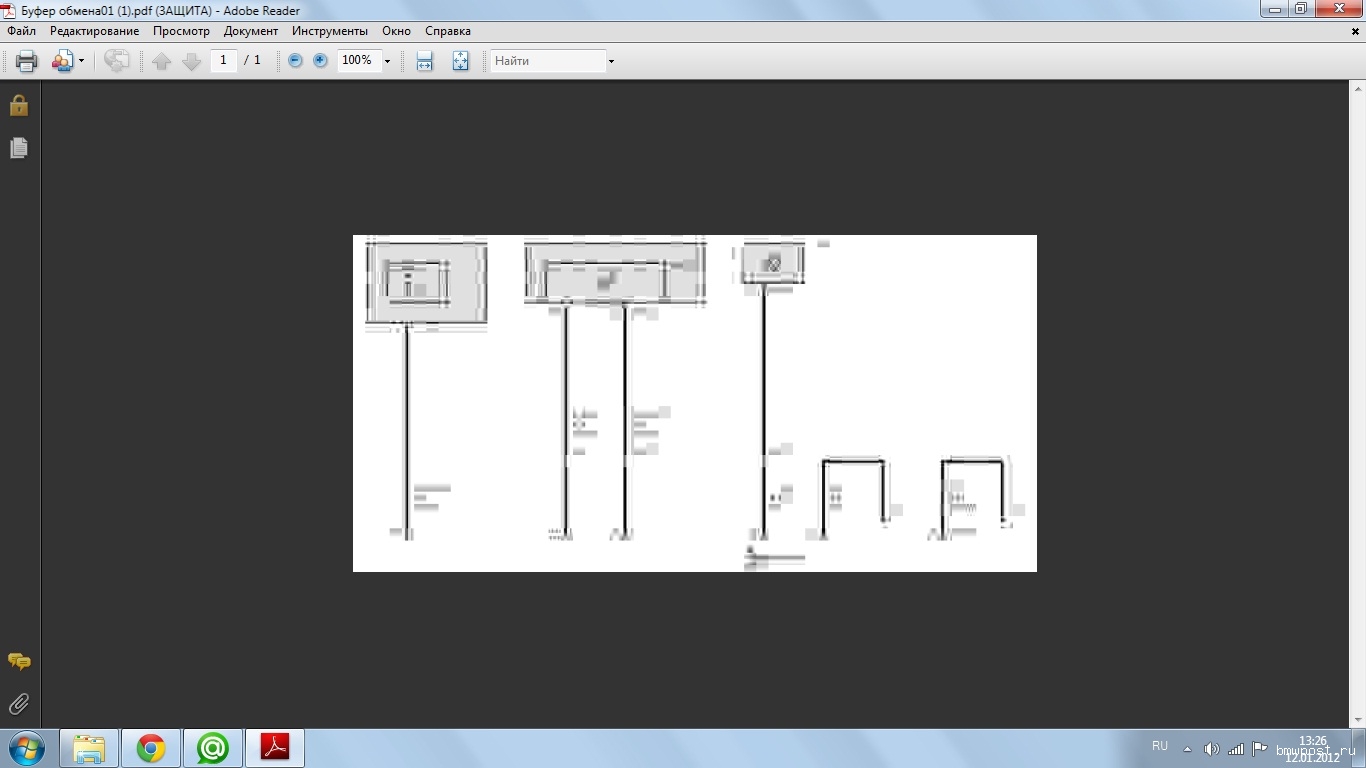The width and height of the screenshot is (1366, 768).
Task: Expand the zoom level 100% dropdown
Action: [387, 61]
